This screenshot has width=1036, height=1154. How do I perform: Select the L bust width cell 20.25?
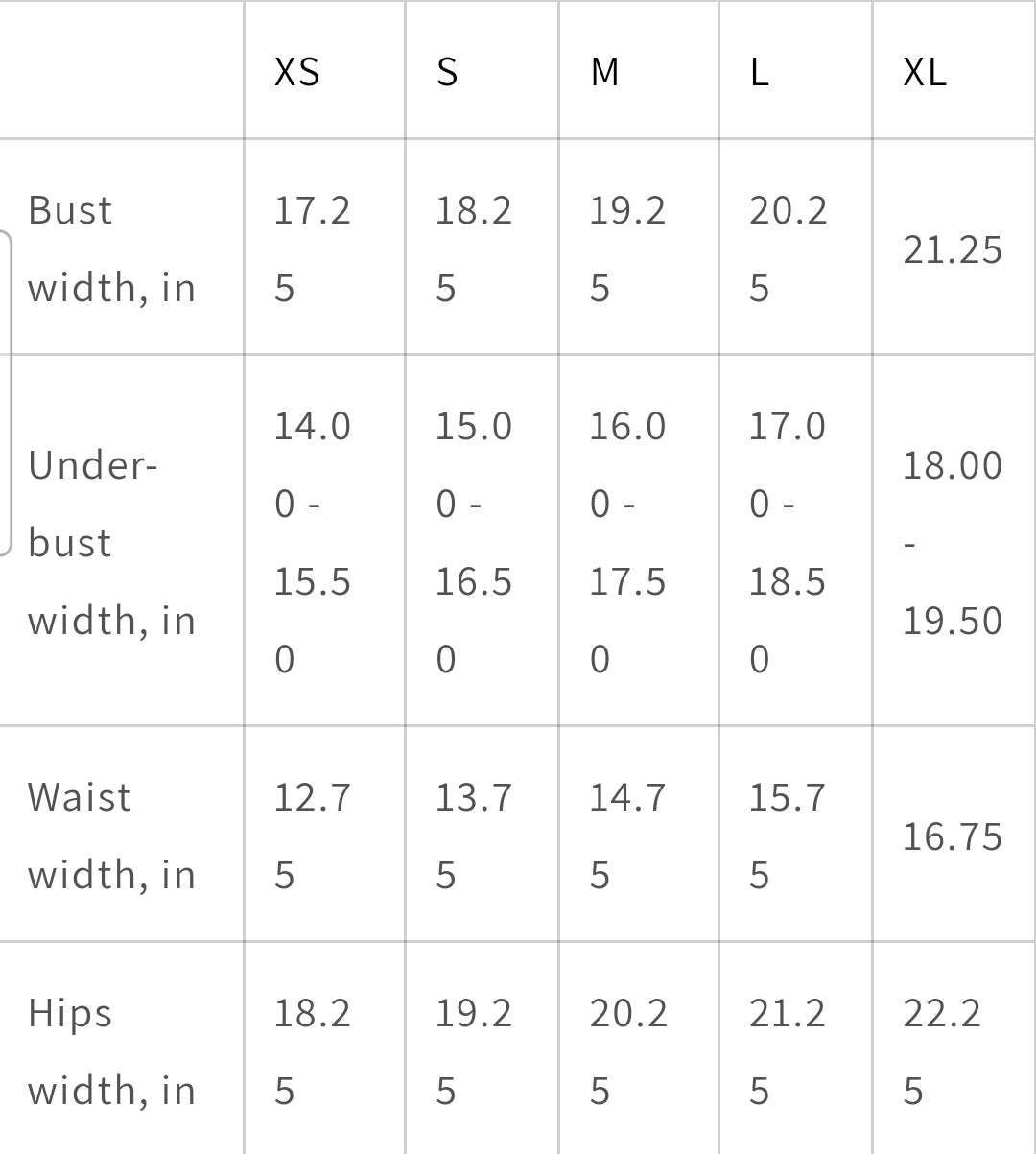click(787, 248)
